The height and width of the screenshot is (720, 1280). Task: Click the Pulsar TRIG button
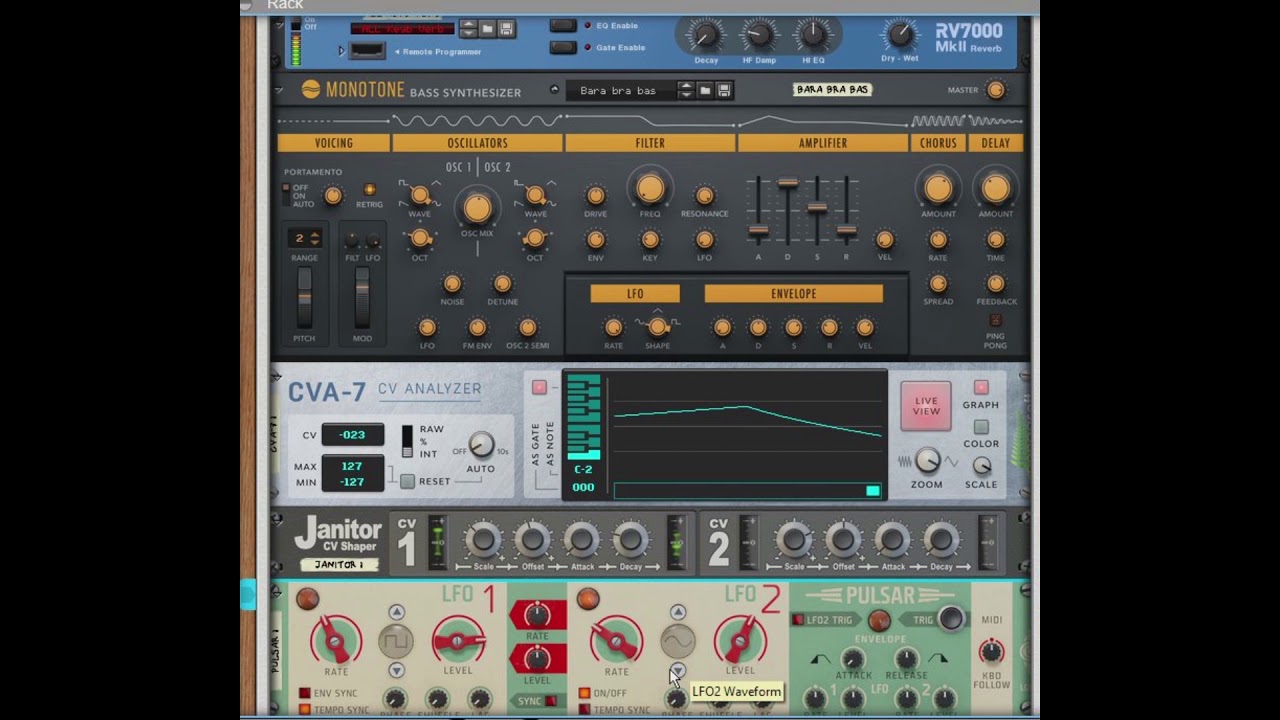pos(951,619)
